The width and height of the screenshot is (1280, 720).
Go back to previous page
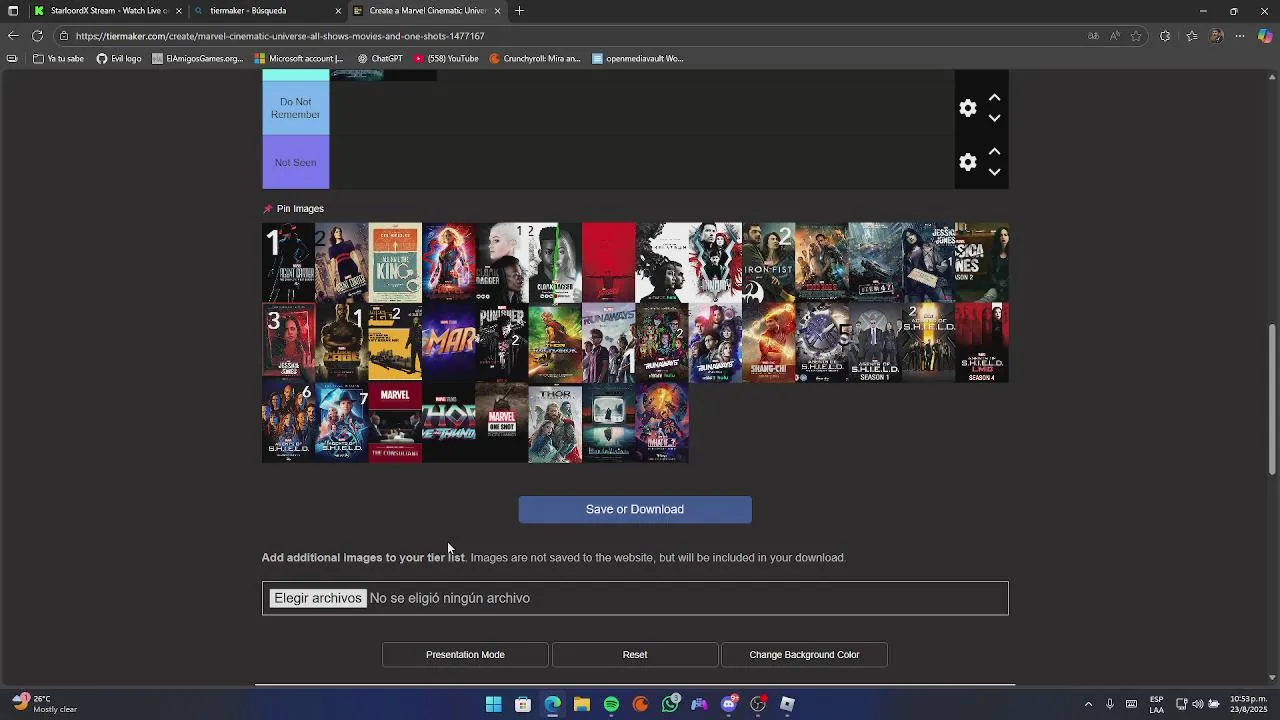[12, 36]
